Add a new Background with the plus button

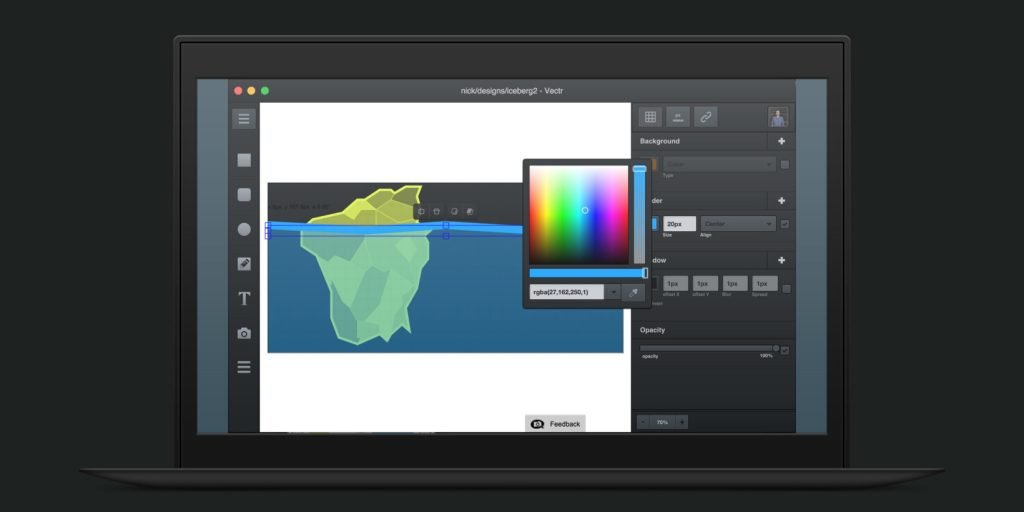click(x=782, y=141)
